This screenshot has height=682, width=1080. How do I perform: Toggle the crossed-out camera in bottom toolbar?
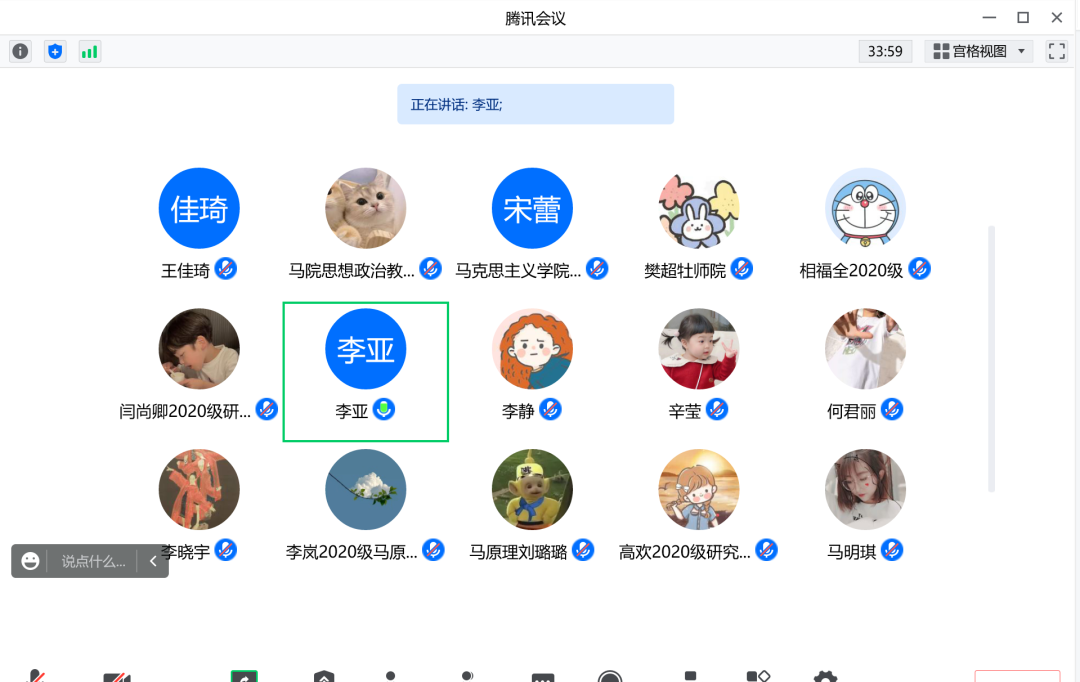(x=117, y=676)
